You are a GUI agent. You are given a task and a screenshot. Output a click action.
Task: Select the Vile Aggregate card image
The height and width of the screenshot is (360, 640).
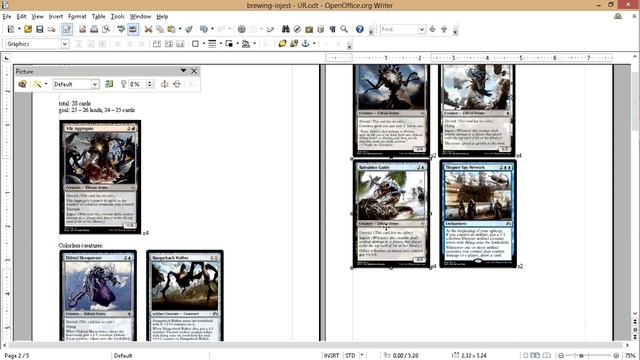100,177
